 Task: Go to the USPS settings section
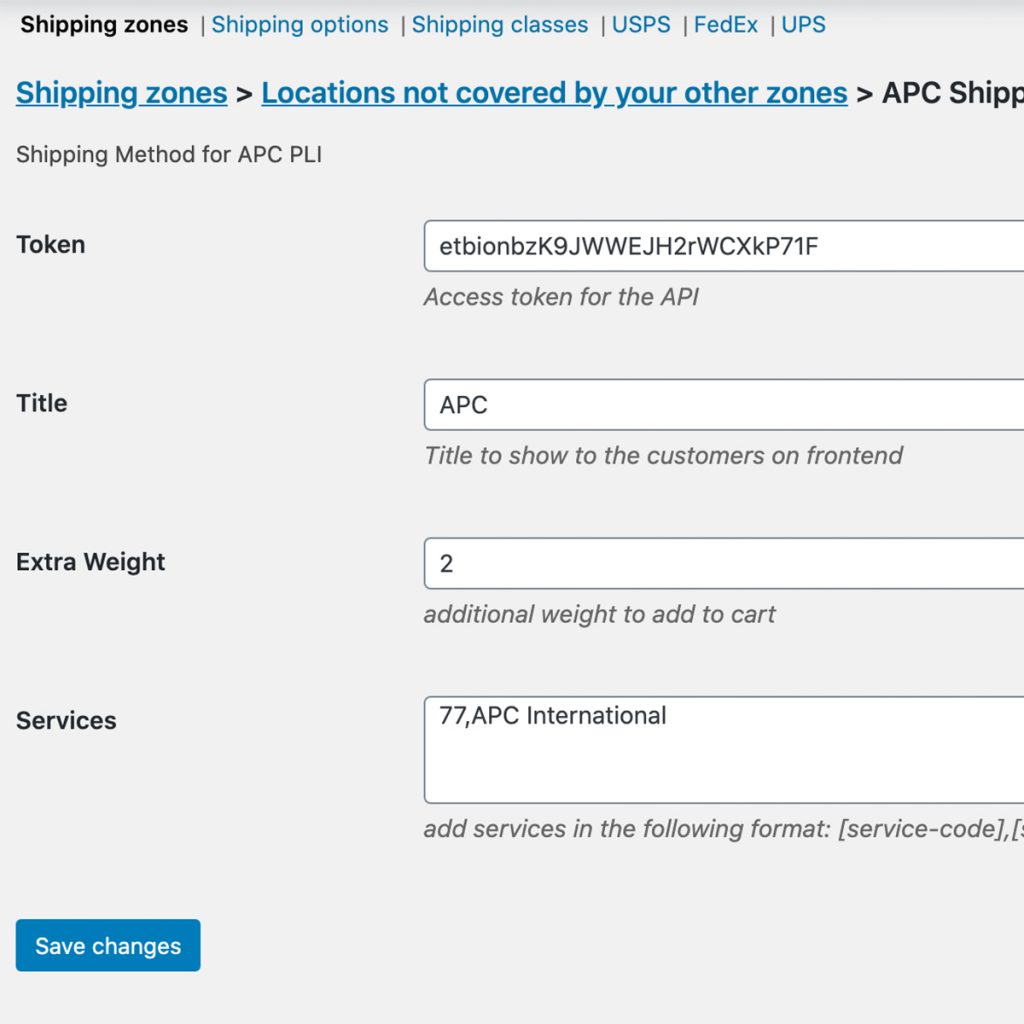pos(641,25)
